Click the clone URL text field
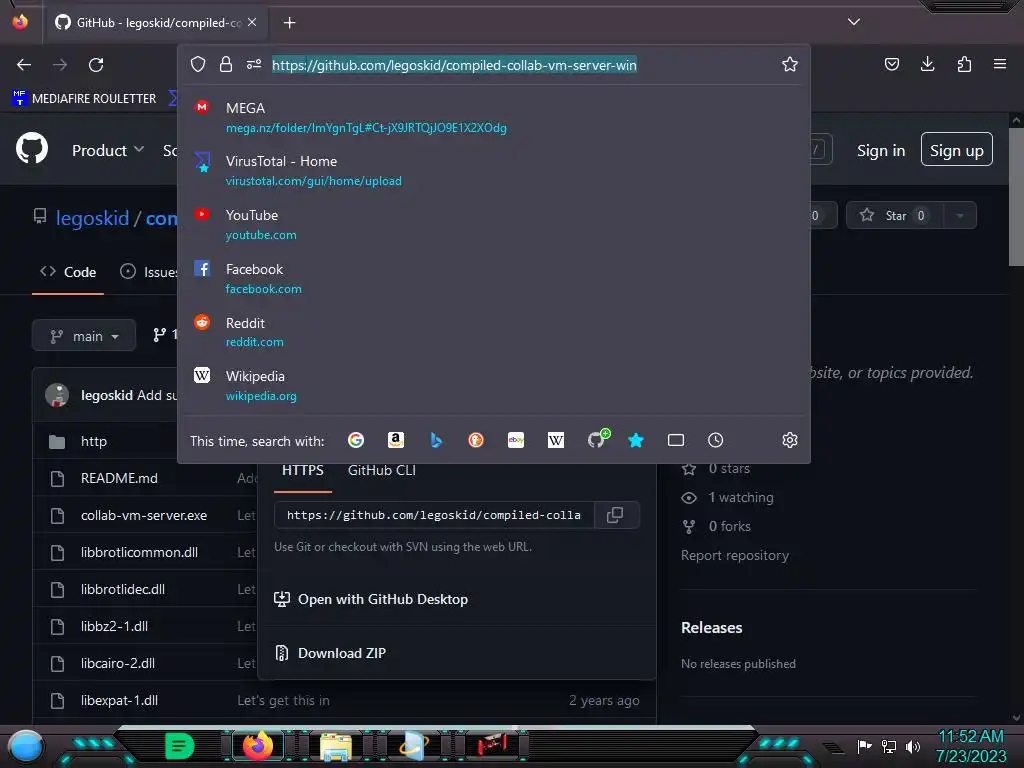The height and width of the screenshot is (768, 1024). tap(434, 515)
